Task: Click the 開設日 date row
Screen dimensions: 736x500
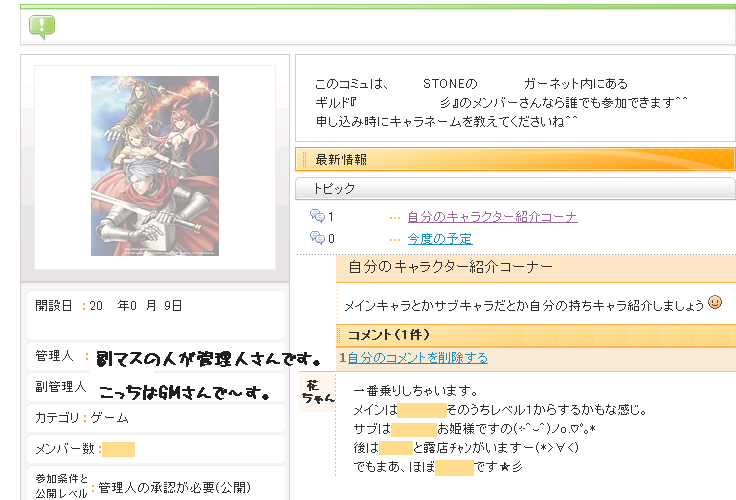Action: [x=155, y=306]
